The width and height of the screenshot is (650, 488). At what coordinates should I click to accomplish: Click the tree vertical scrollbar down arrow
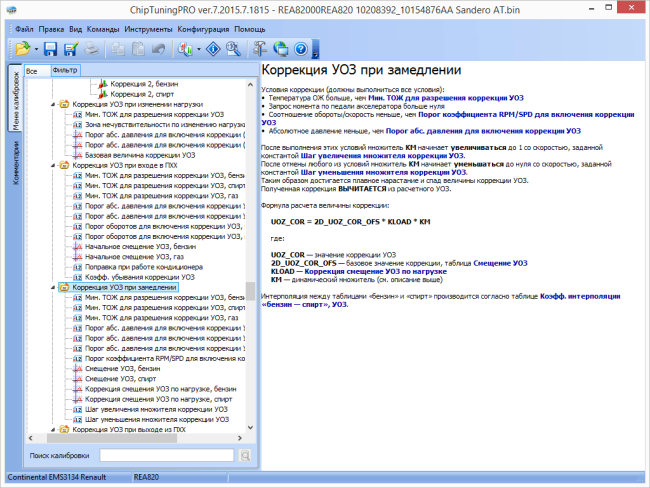tap(250, 427)
